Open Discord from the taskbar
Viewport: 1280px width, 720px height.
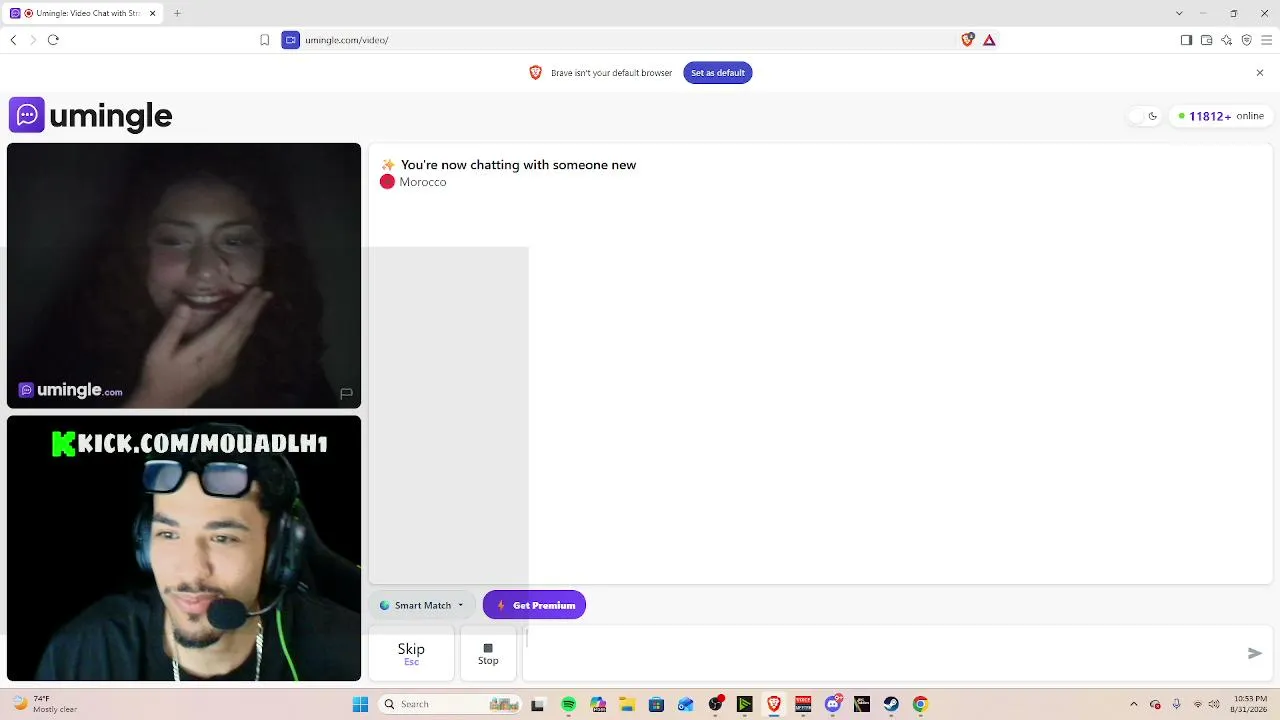(x=833, y=704)
